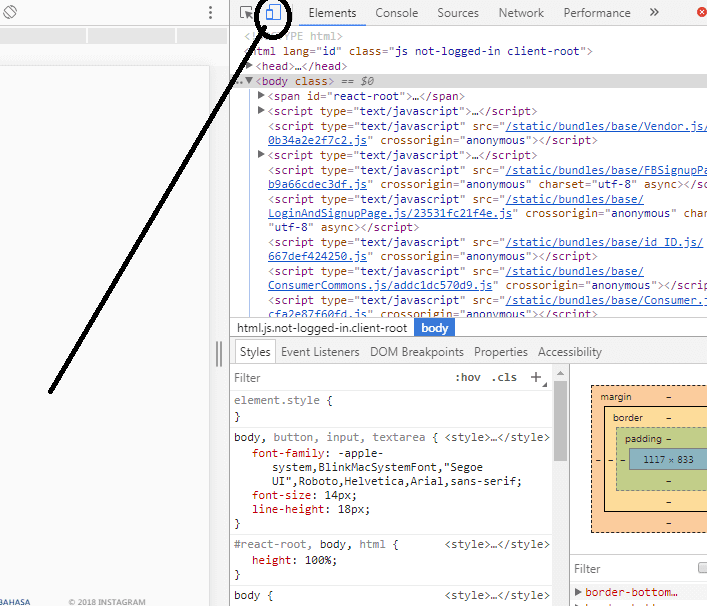Show more DevTools tabs chevron
Screen dimensions: 707x606
(654, 13)
